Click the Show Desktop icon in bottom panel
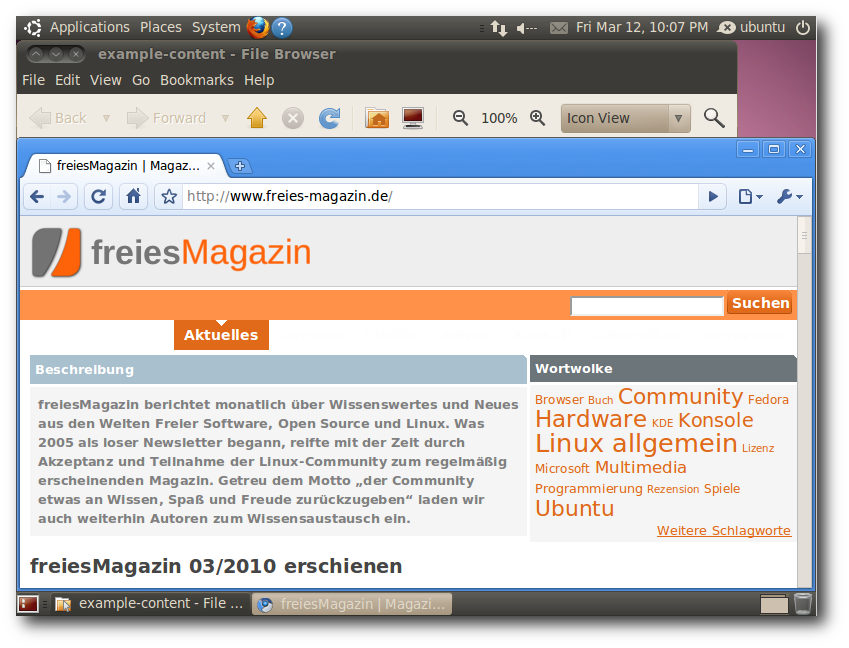 click(x=28, y=604)
